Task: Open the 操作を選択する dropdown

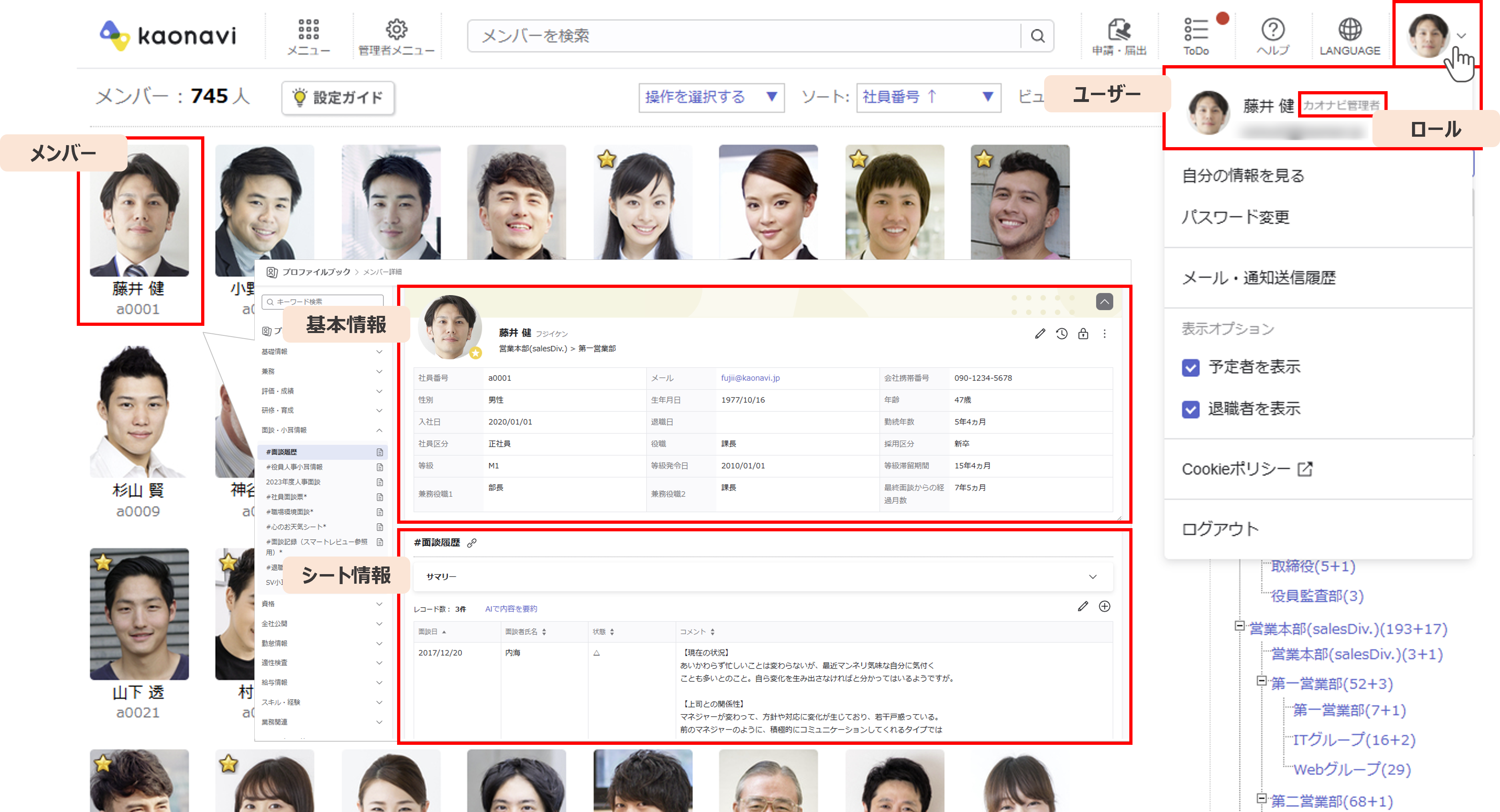Action: coord(711,97)
